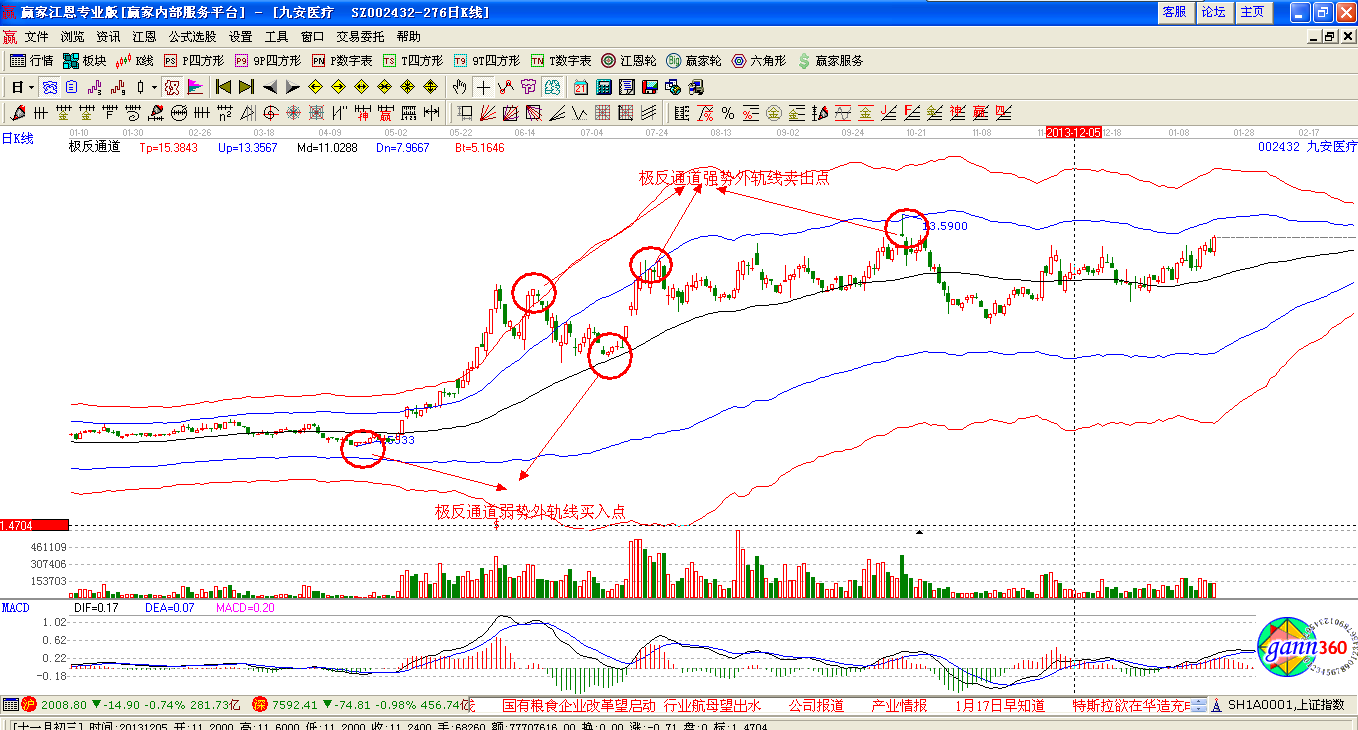The height and width of the screenshot is (730, 1358).
Task: Toggle the crosshair cursor button
Action: [483, 87]
